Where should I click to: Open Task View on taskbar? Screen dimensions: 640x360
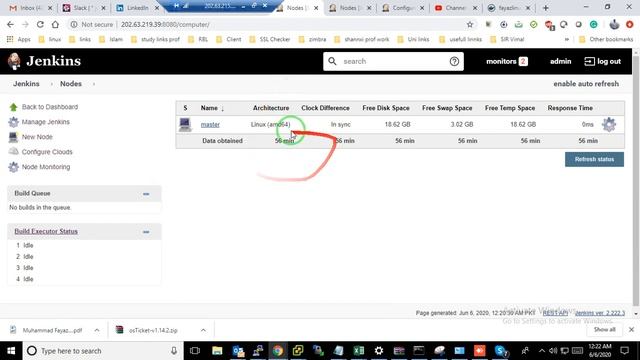(x=195, y=351)
